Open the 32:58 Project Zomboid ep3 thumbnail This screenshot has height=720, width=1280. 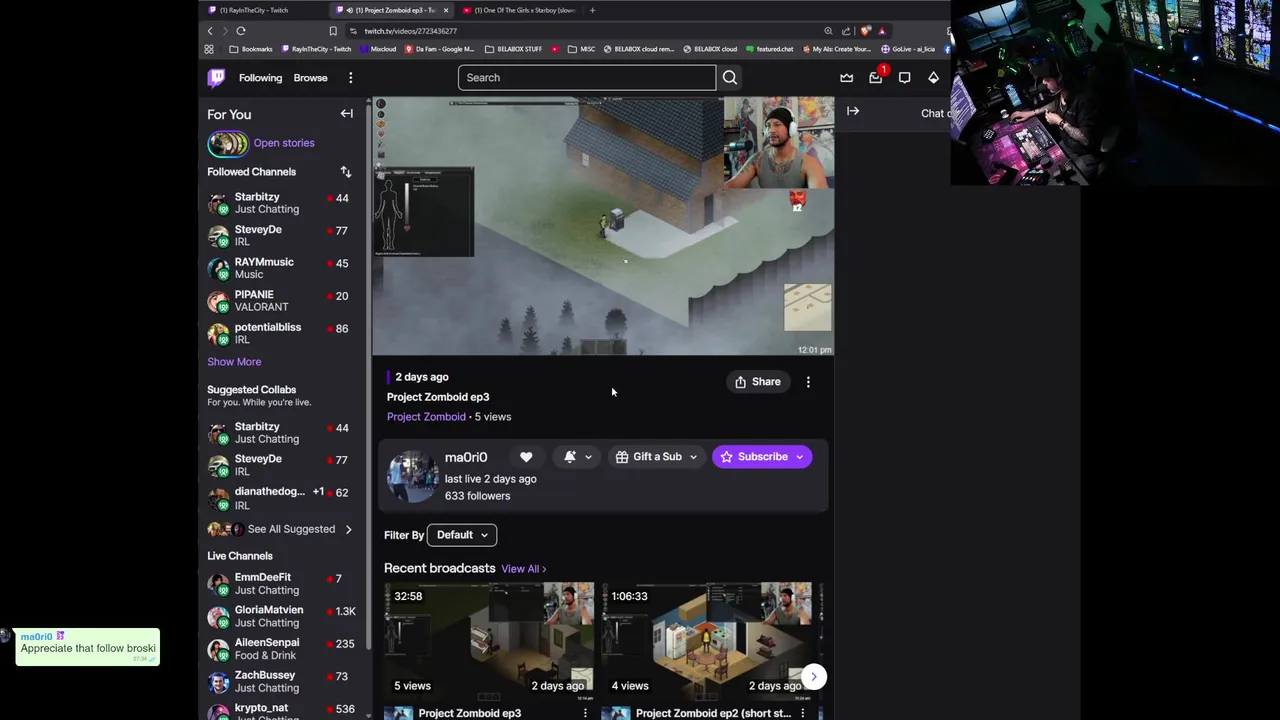489,640
